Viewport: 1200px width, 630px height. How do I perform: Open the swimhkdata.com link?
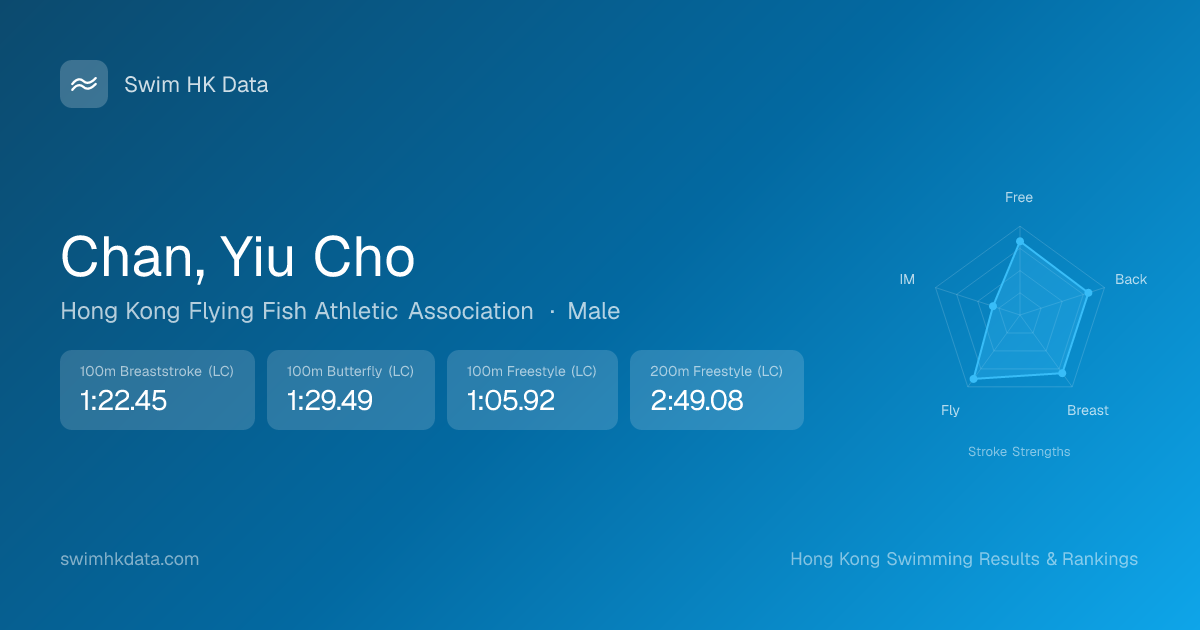click(130, 559)
